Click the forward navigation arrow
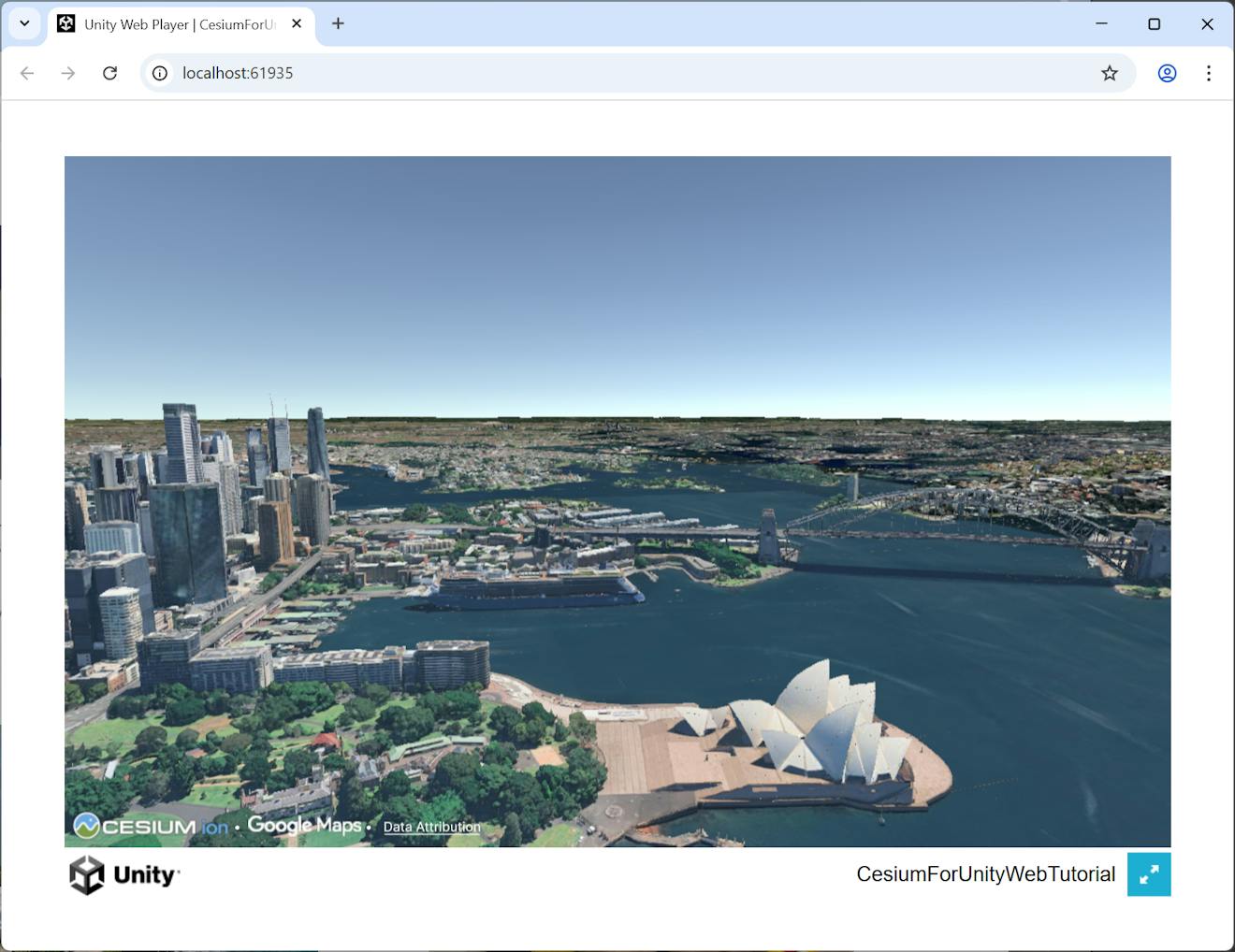Viewport: 1235px width, 952px height. click(67, 72)
